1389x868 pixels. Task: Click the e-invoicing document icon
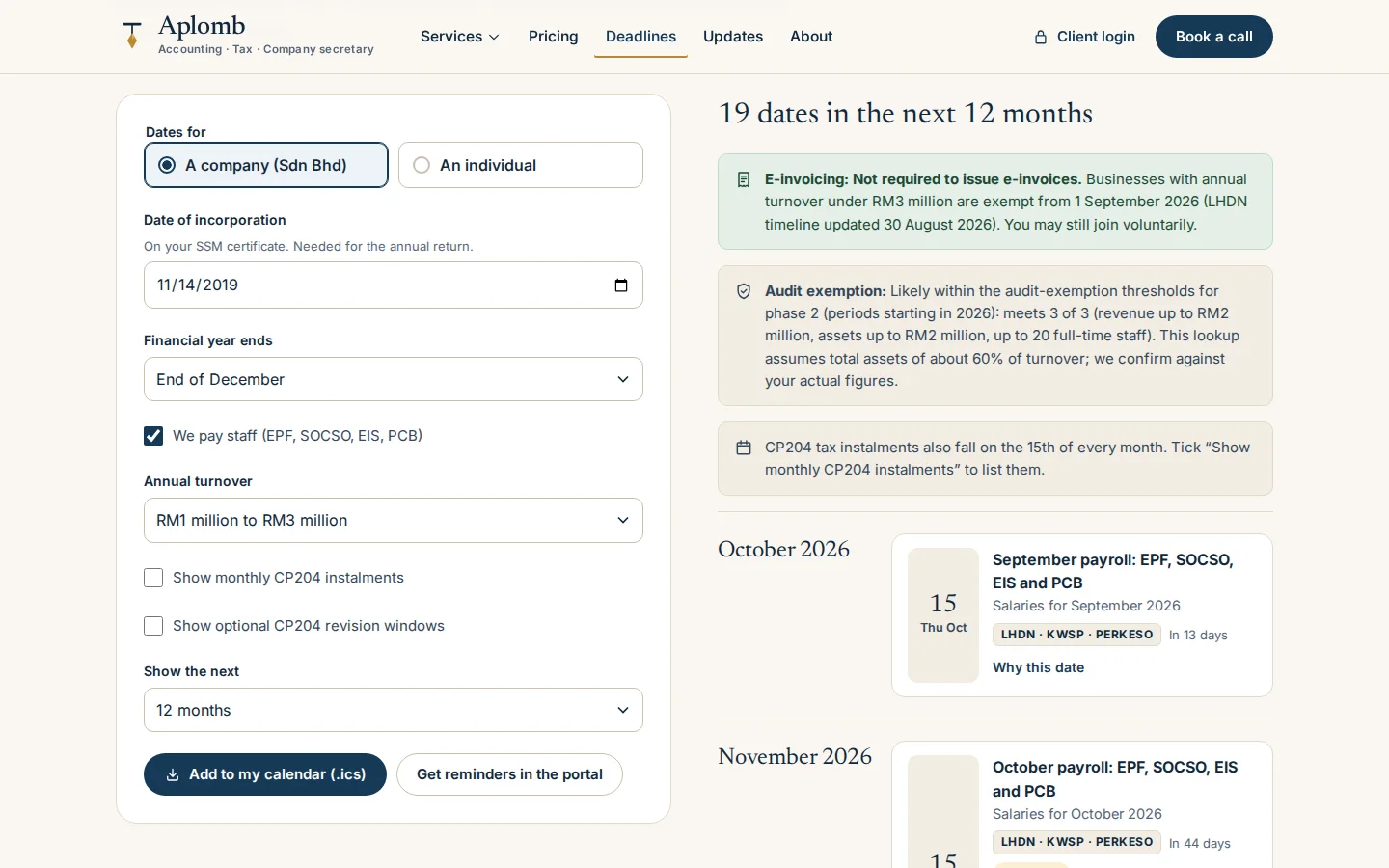(x=744, y=179)
